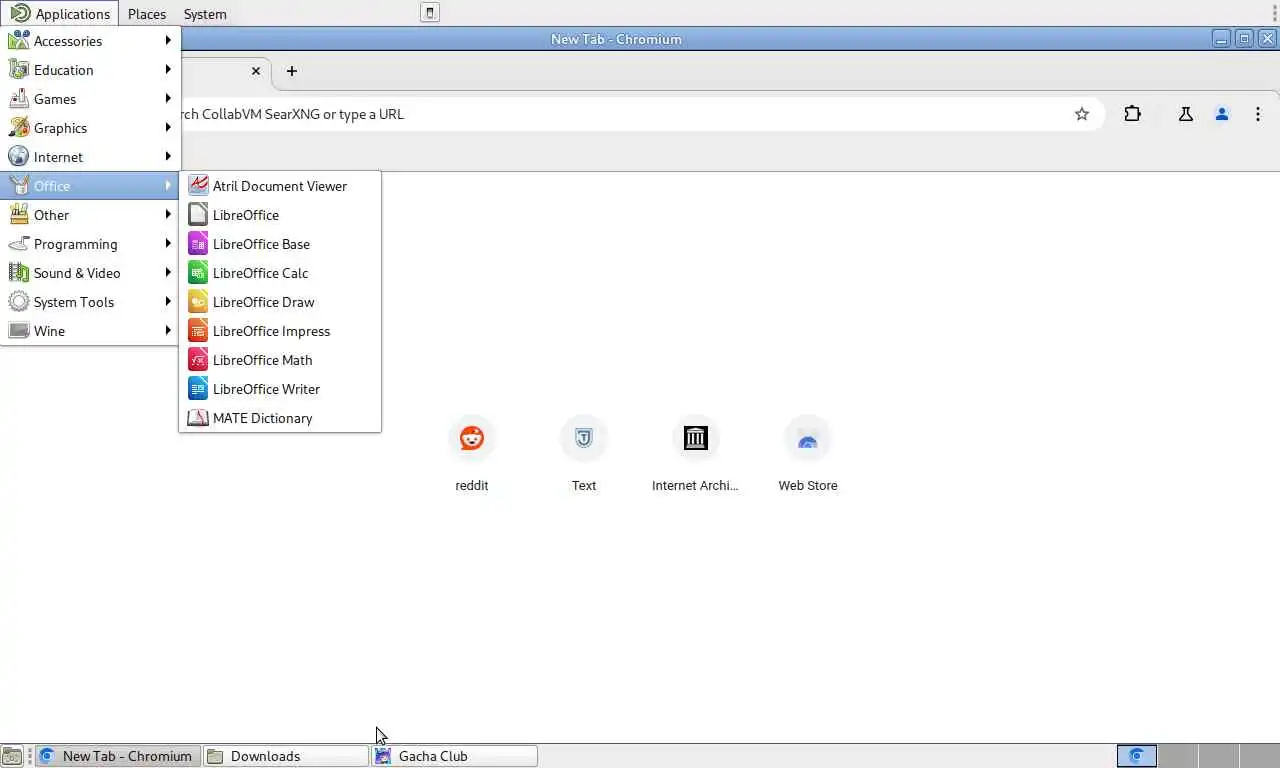Open the Text shortcut tile
Screen dimensions: 1280x768
tap(584, 455)
